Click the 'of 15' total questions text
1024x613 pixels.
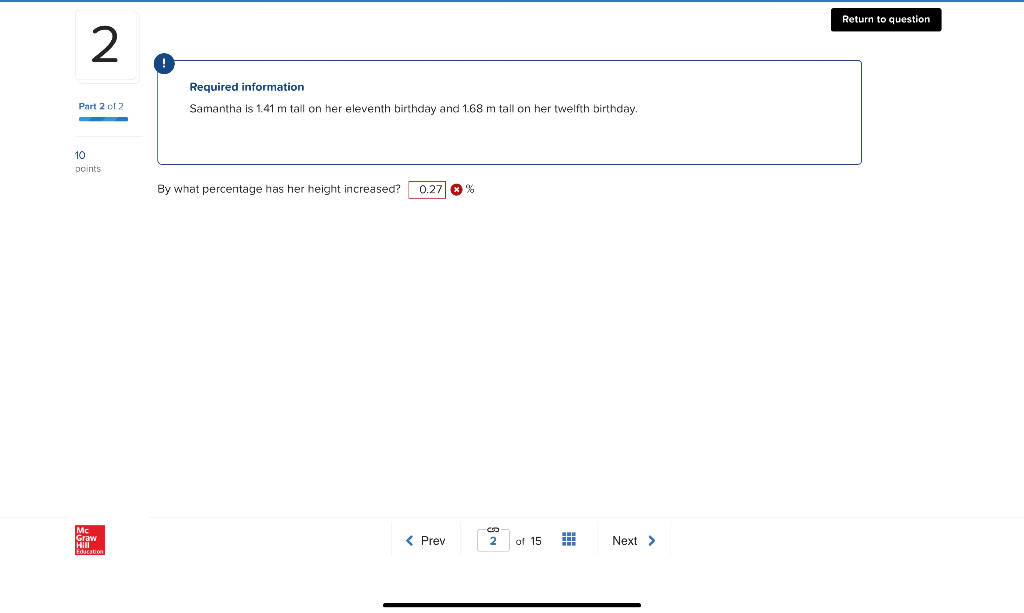[x=528, y=541]
